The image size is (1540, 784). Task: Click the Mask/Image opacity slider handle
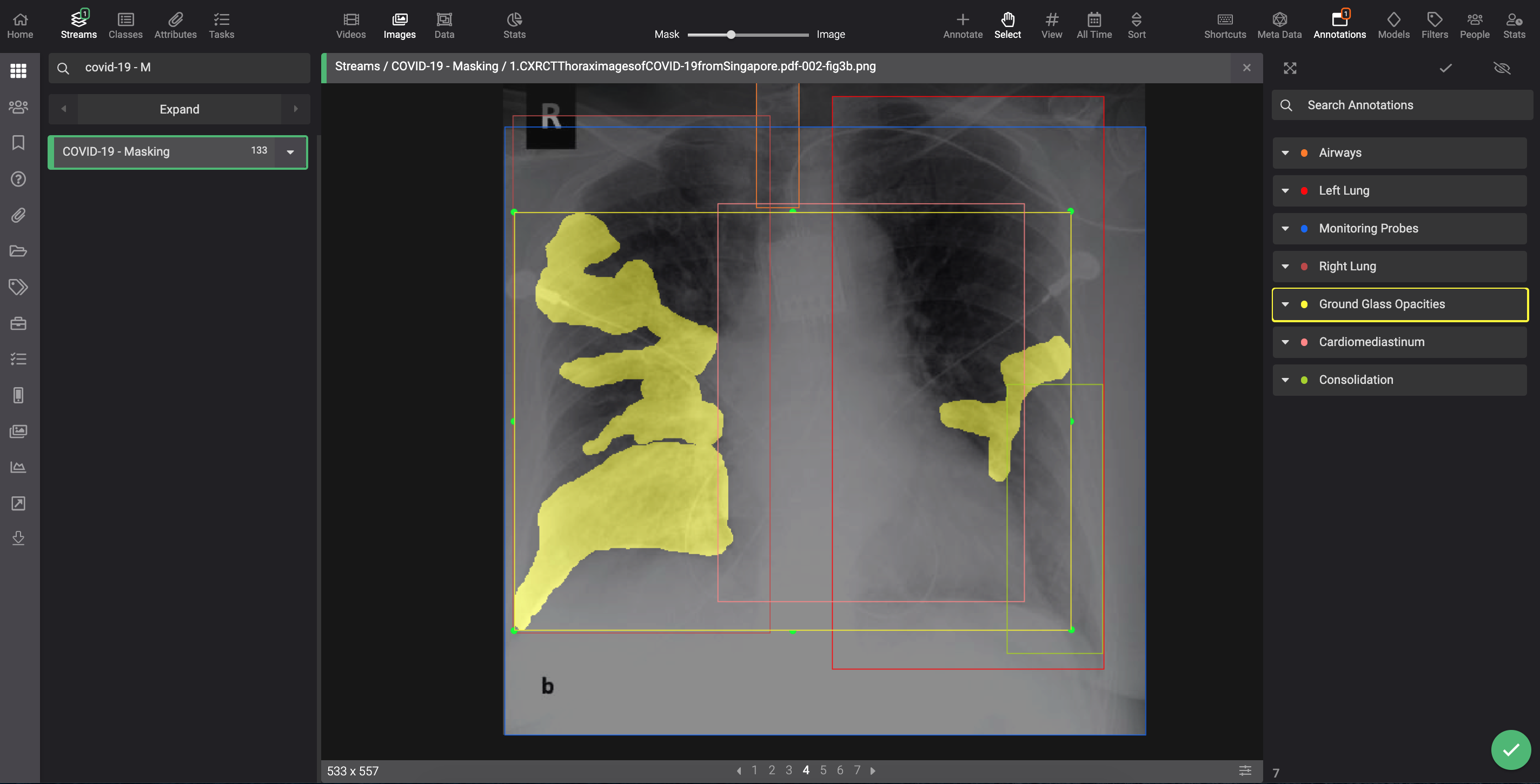[731, 35]
